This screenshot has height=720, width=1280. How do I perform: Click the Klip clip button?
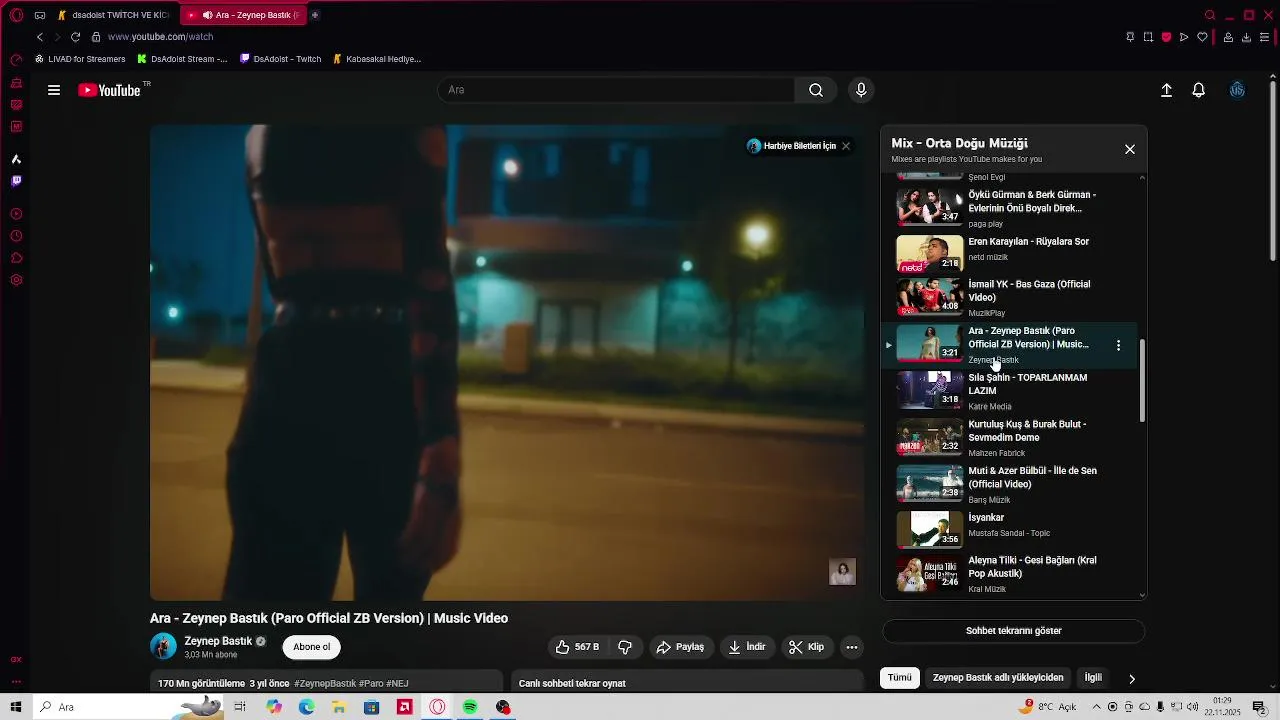[806, 647]
